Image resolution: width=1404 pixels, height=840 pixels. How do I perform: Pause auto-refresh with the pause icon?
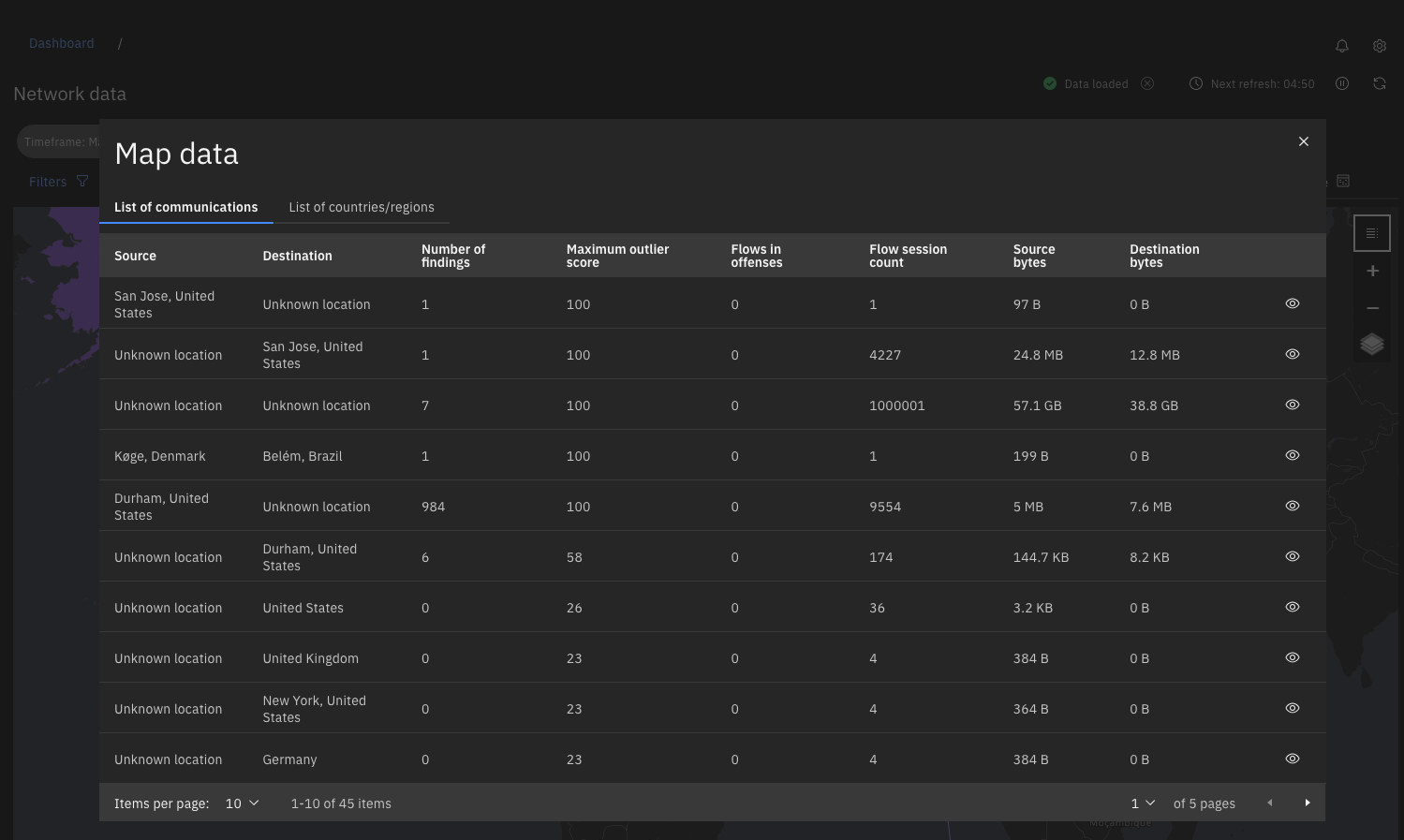tap(1342, 83)
